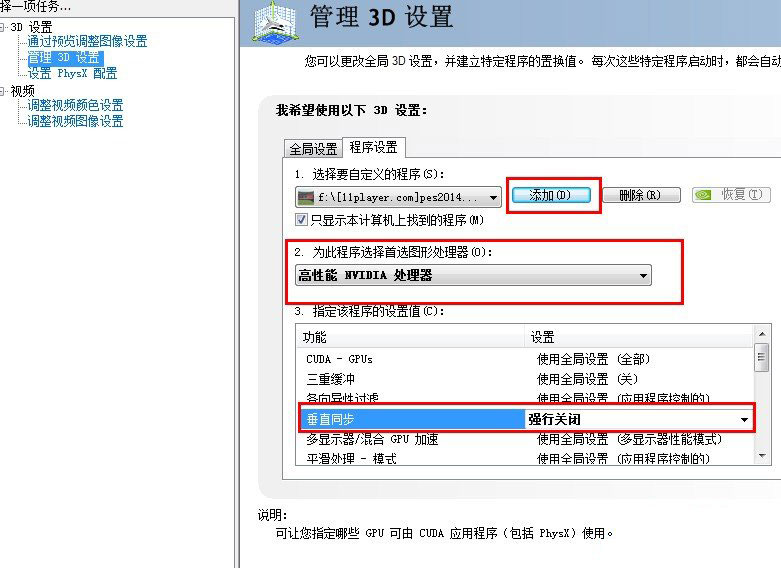Collapse the 视频 tree node
This screenshot has width=781, height=568.
tap(3, 91)
